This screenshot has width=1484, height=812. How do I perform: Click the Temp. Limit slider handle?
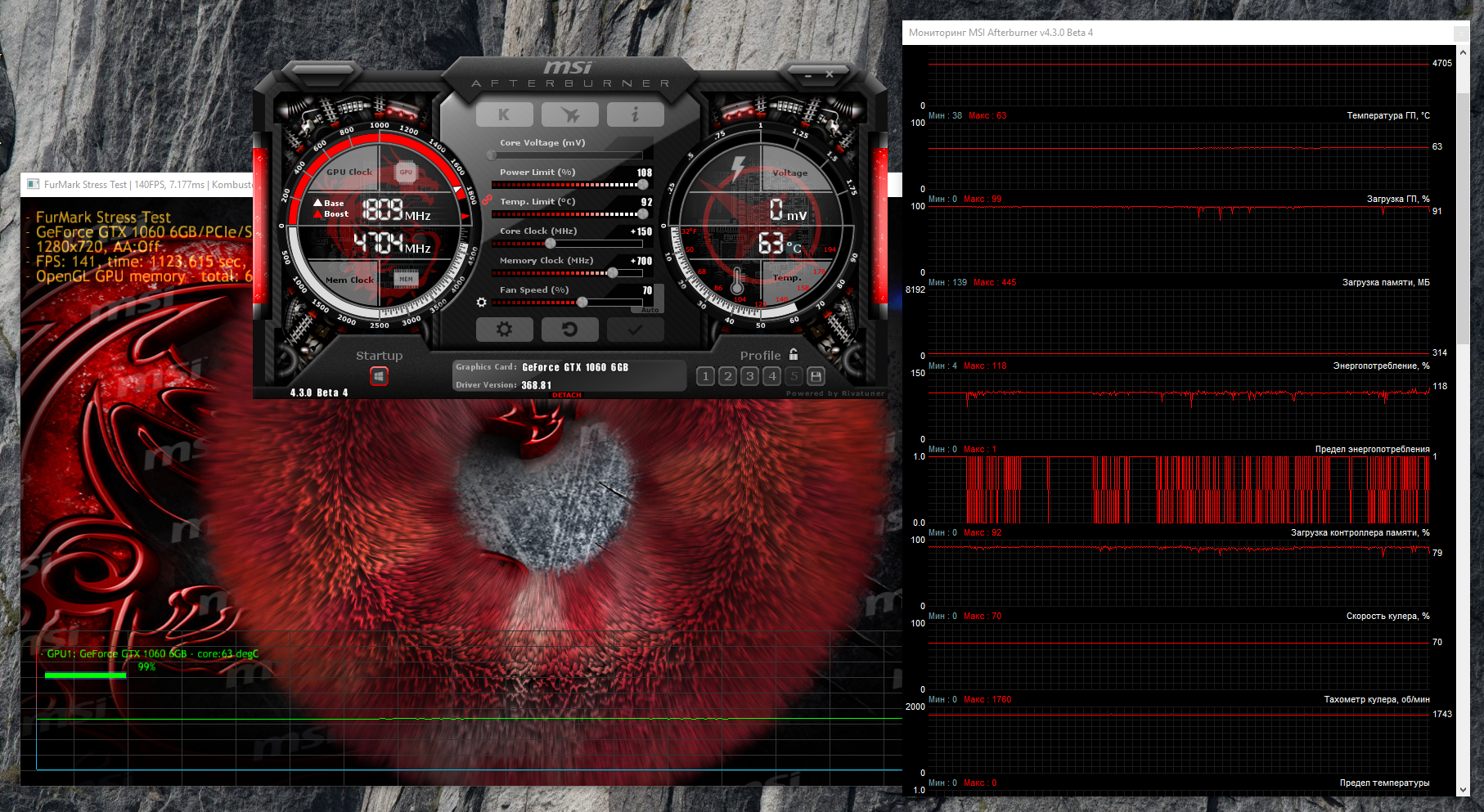point(642,214)
